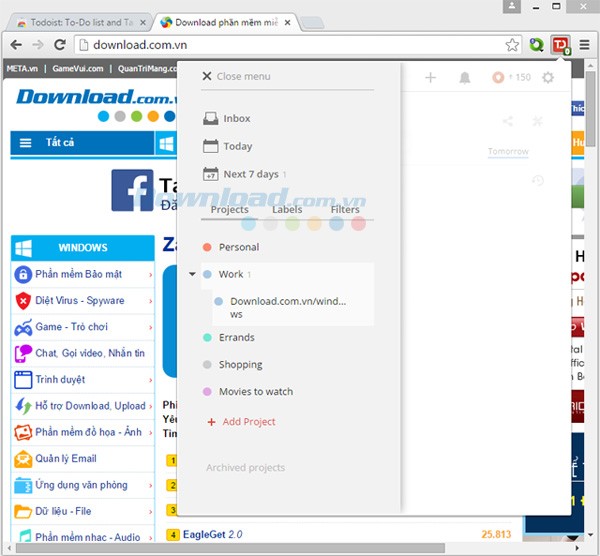Open the Inbox view

(236, 119)
